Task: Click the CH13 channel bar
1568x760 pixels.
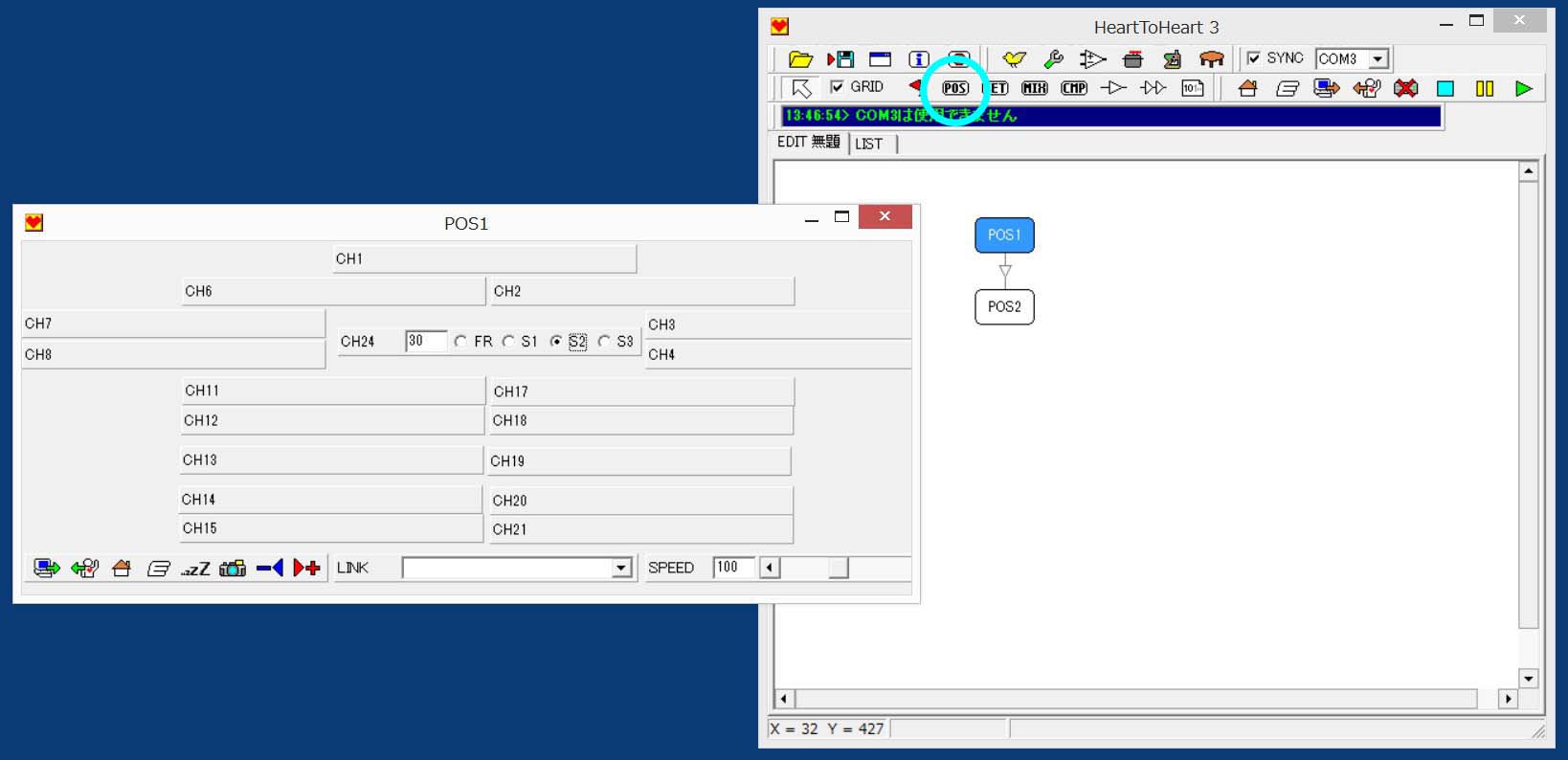Action: (x=332, y=460)
